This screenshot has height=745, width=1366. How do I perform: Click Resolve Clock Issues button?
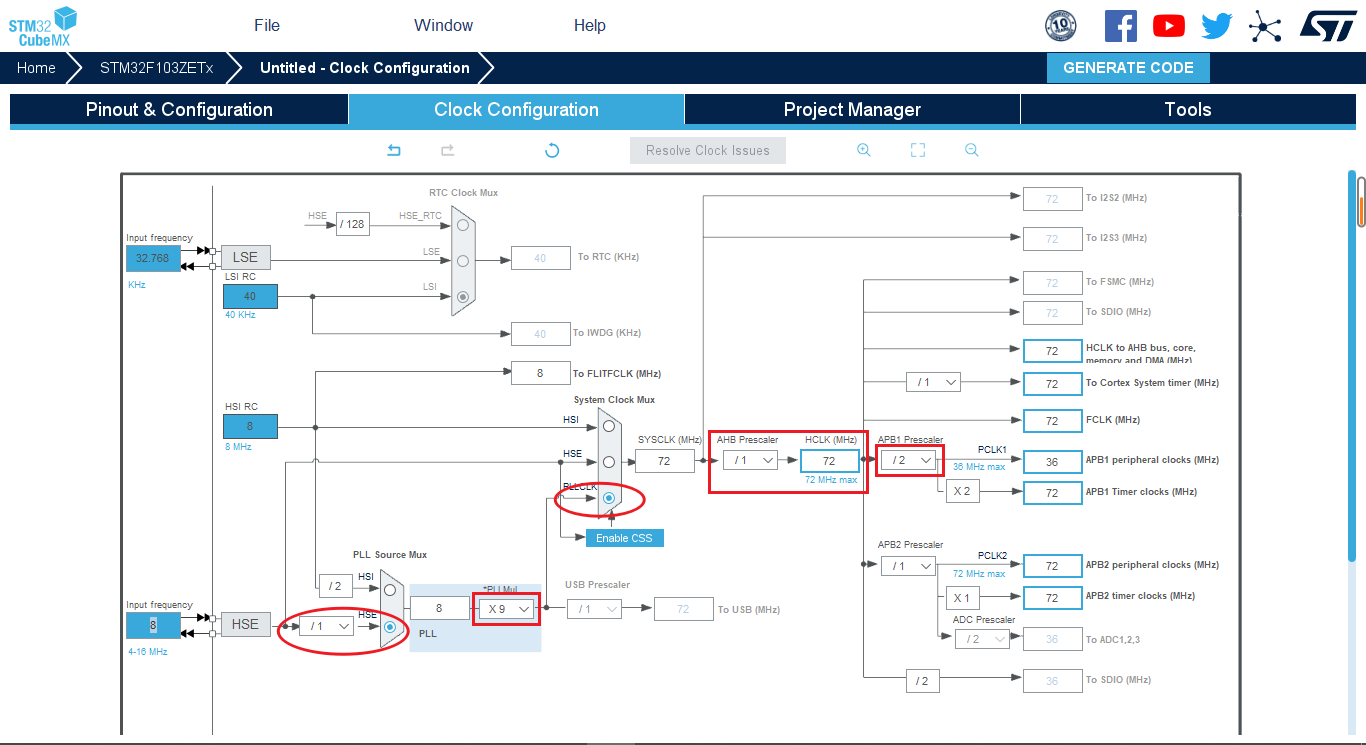click(708, 151)
